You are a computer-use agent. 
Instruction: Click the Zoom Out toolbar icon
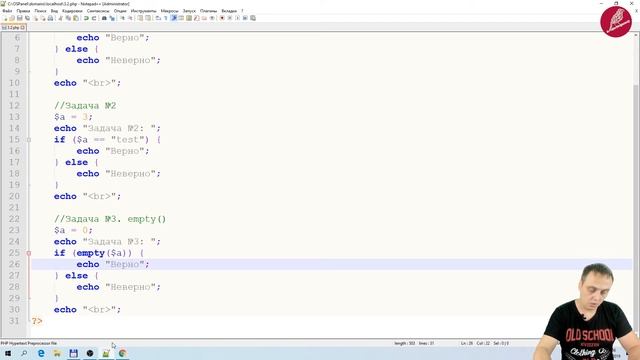[131, 18]
